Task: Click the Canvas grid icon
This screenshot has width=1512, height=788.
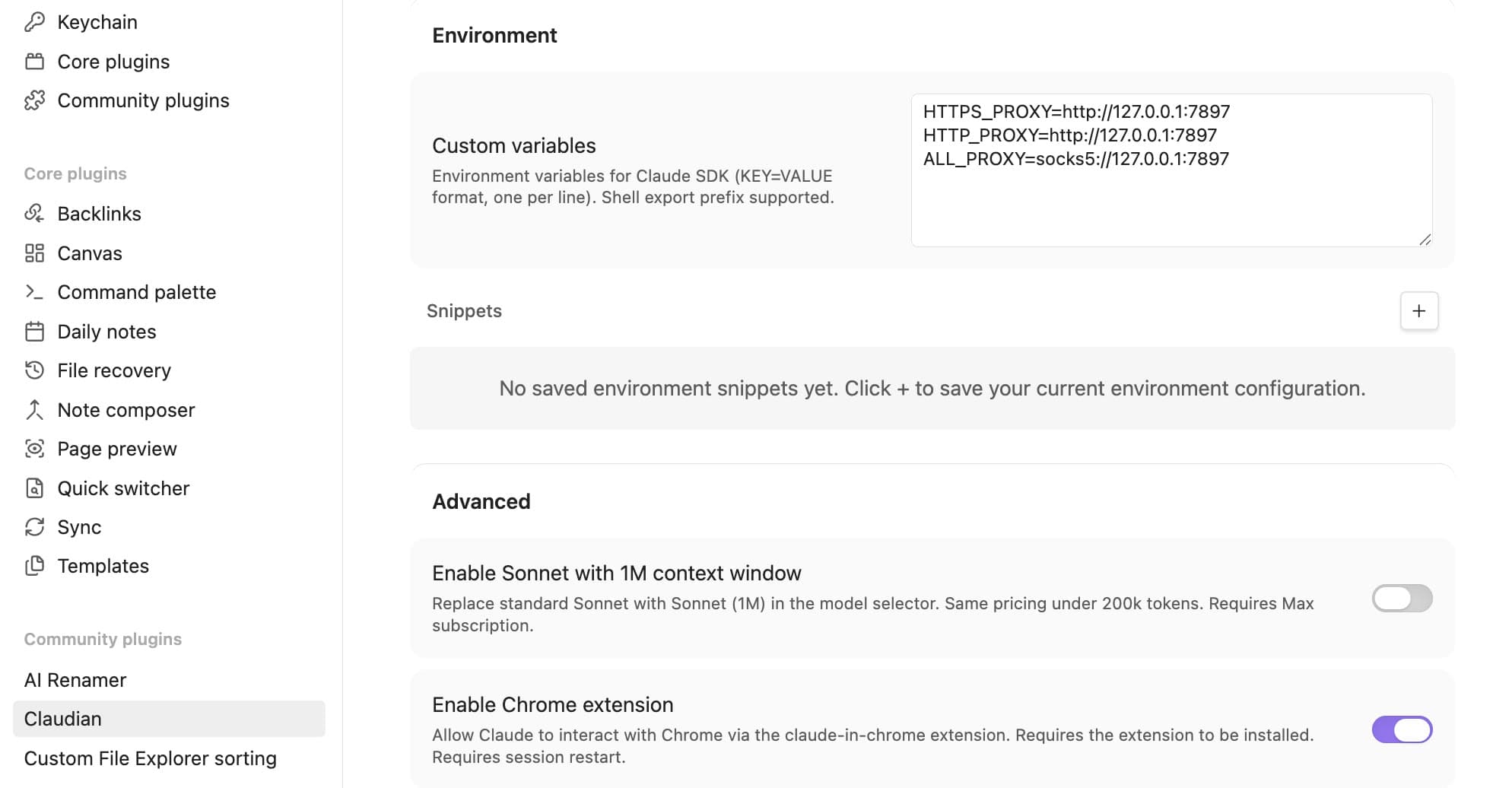Action: click(34, 253)
